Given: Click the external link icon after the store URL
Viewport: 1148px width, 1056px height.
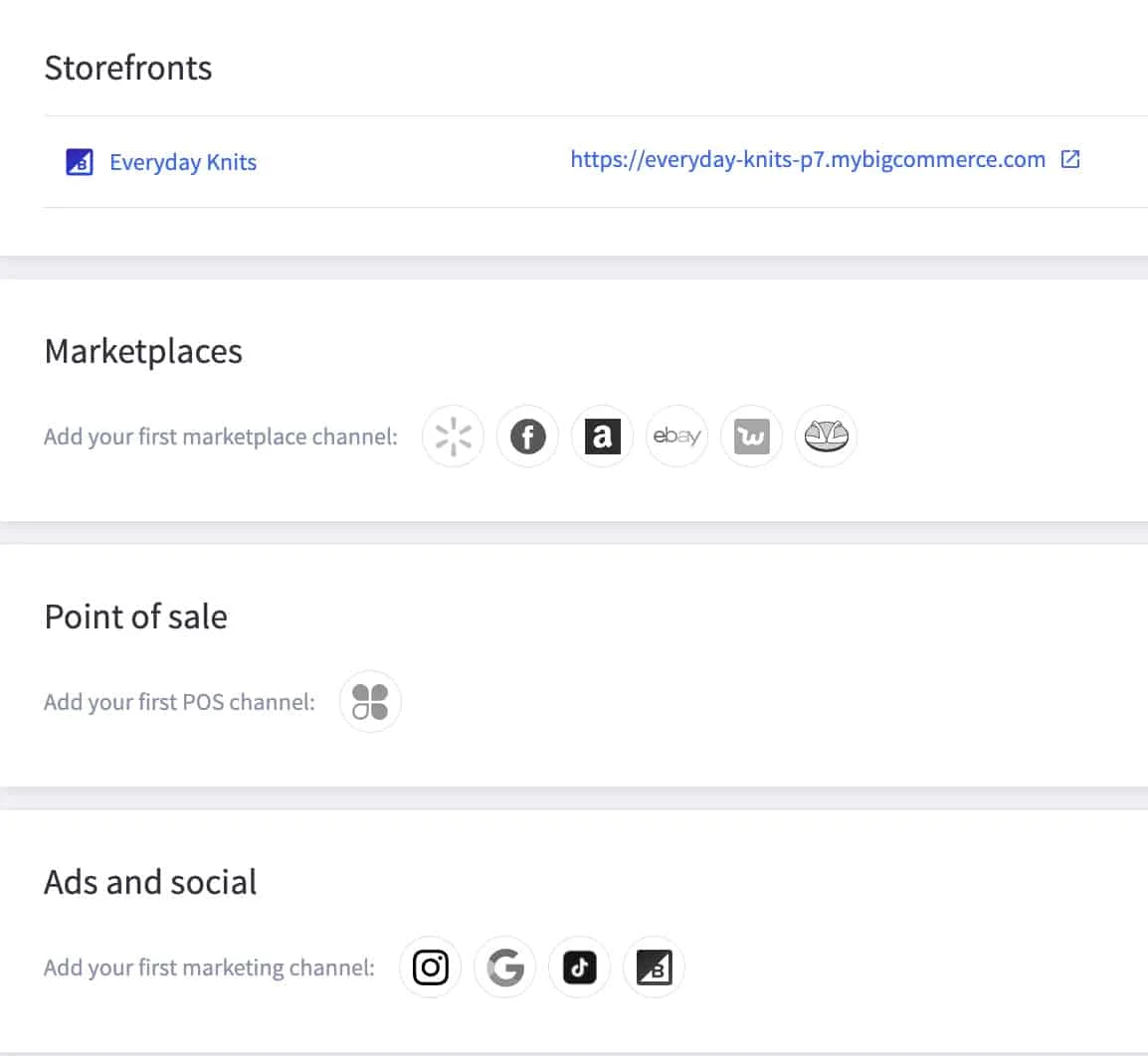Looking at the screenshot, I should (x=1070, y=159).
